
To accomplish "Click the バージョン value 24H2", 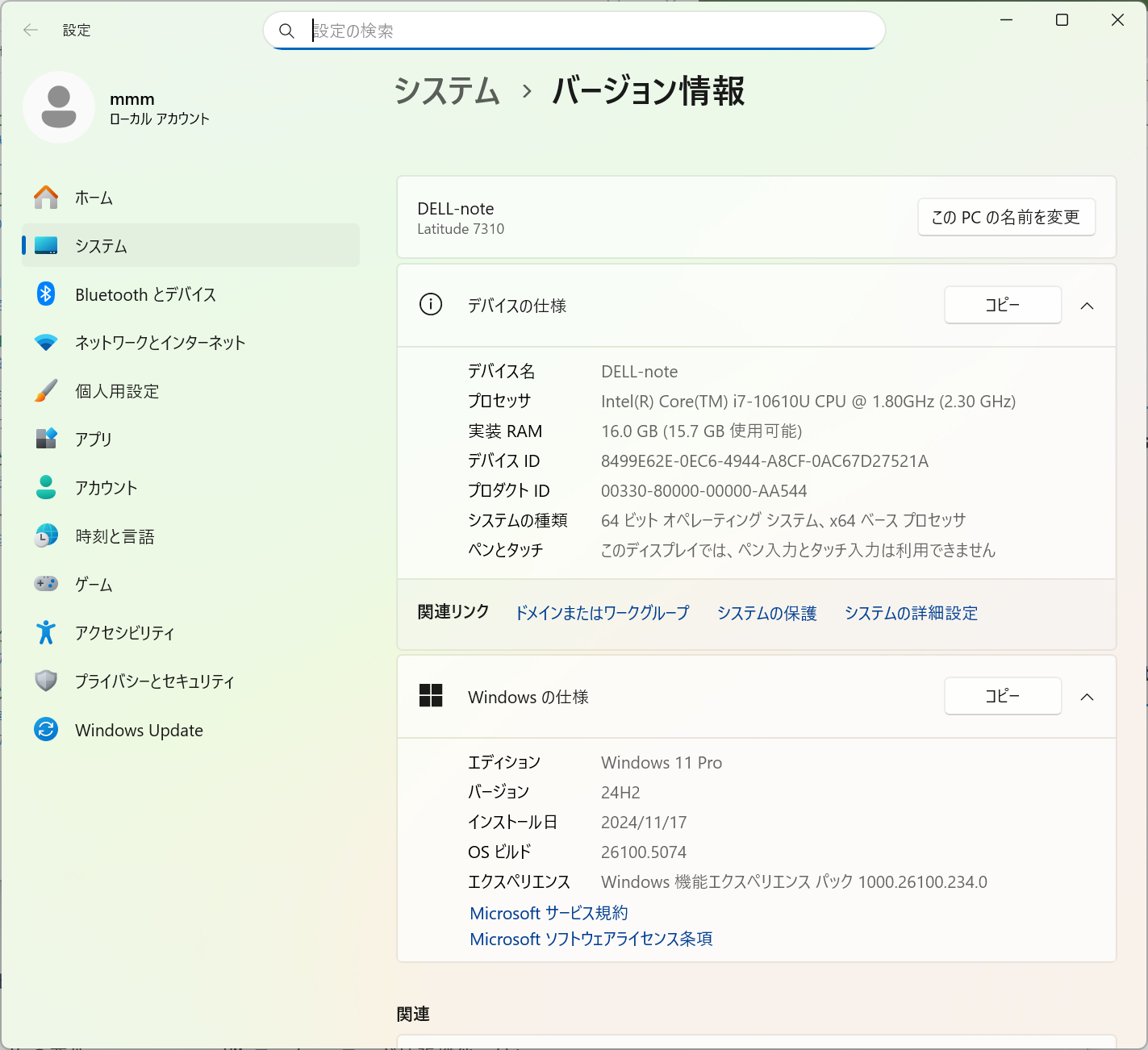I will point(620,793).
